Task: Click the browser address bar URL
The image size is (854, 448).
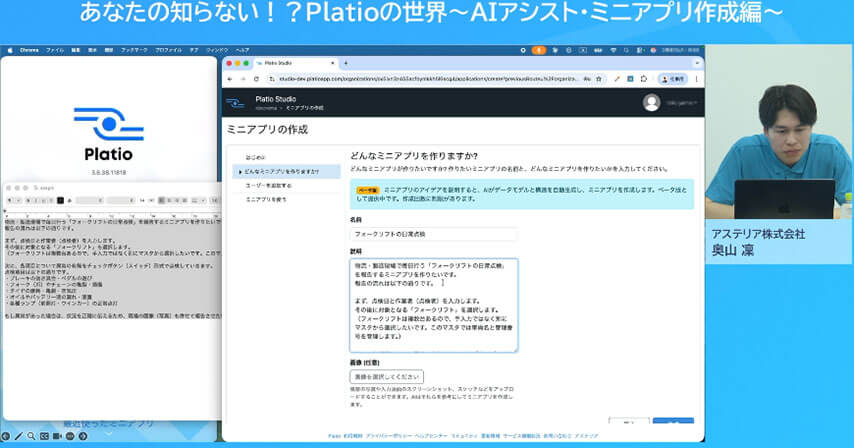Action: (428, 79)
